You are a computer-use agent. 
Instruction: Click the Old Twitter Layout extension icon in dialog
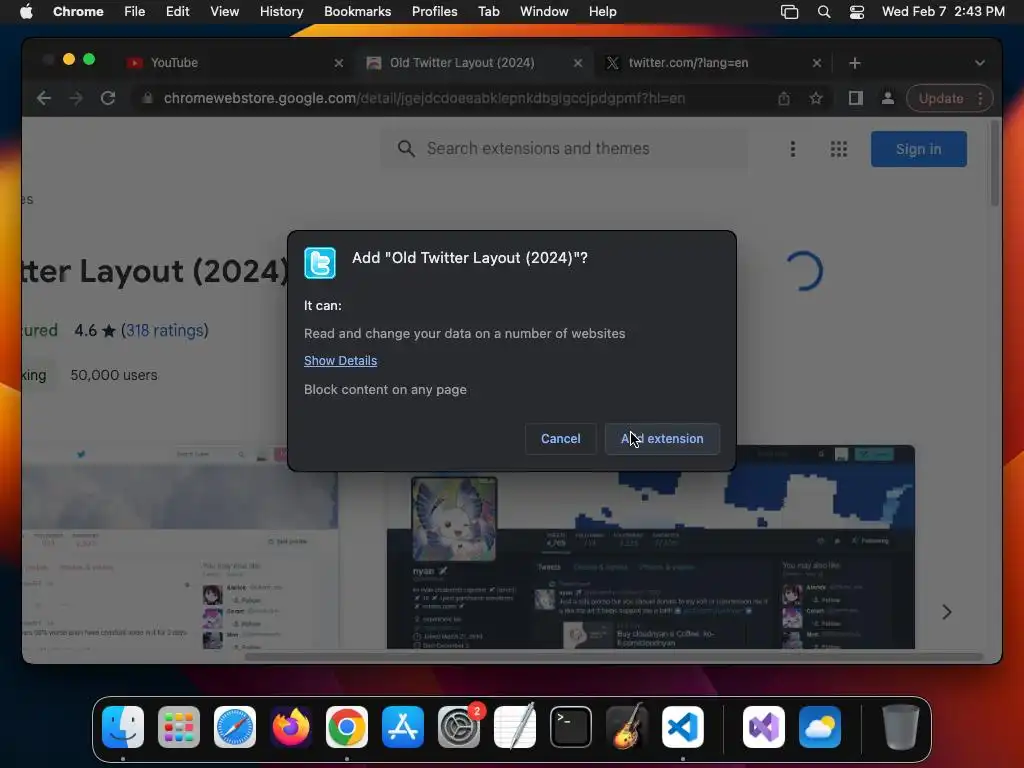click(320, 263)
